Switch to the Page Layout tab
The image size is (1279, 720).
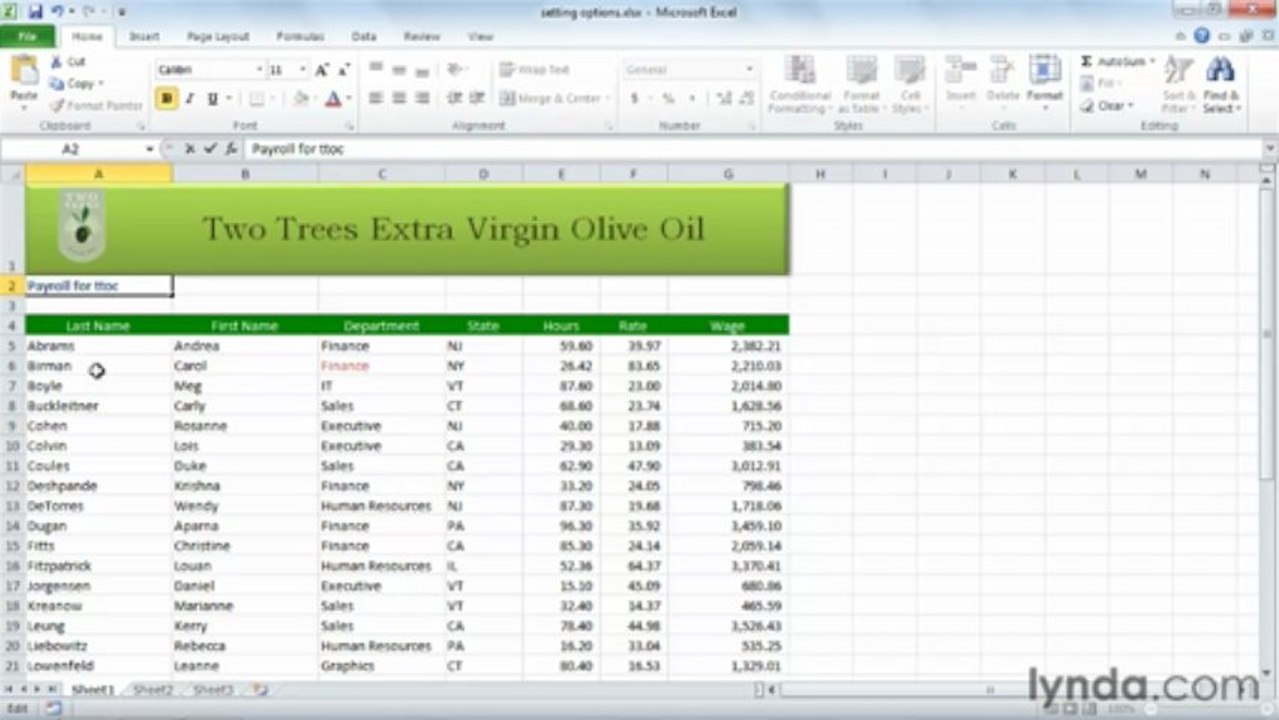(x=218, y=36)
